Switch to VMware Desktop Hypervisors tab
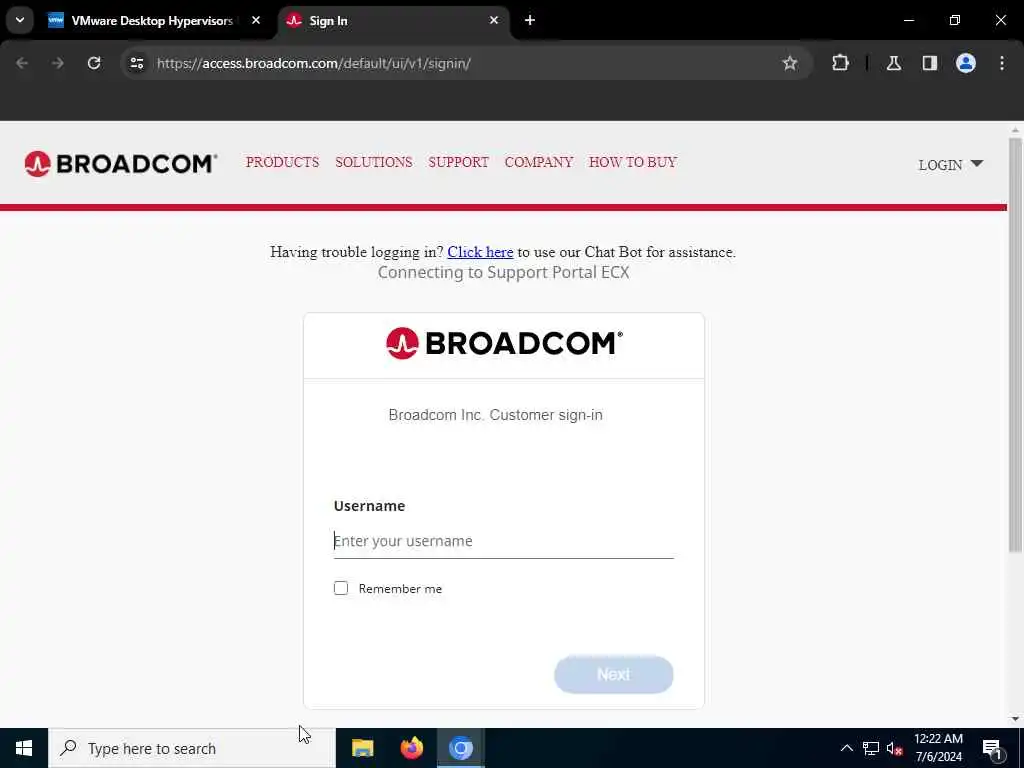1024x768 pixels. (155, 21)
